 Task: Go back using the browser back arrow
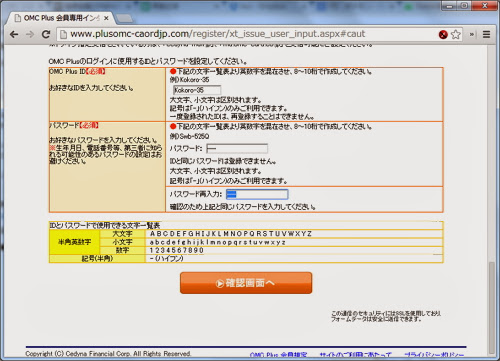[14, 34]
